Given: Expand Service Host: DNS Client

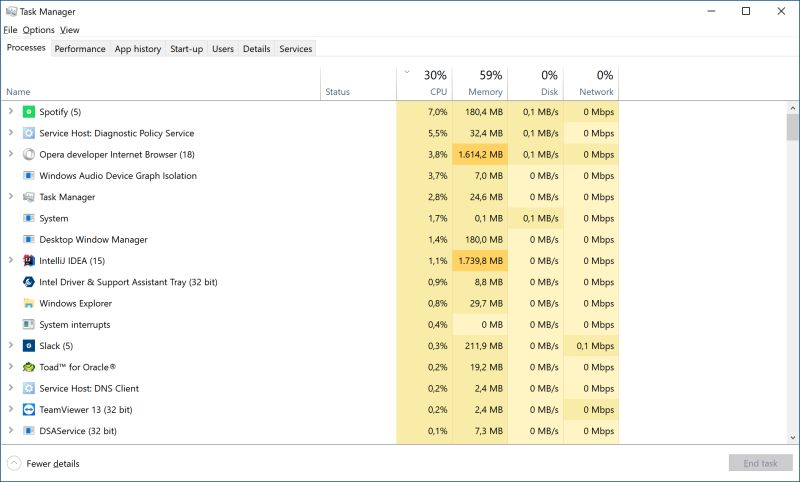Looking at the screenshot, I should [x=11, y=388].
